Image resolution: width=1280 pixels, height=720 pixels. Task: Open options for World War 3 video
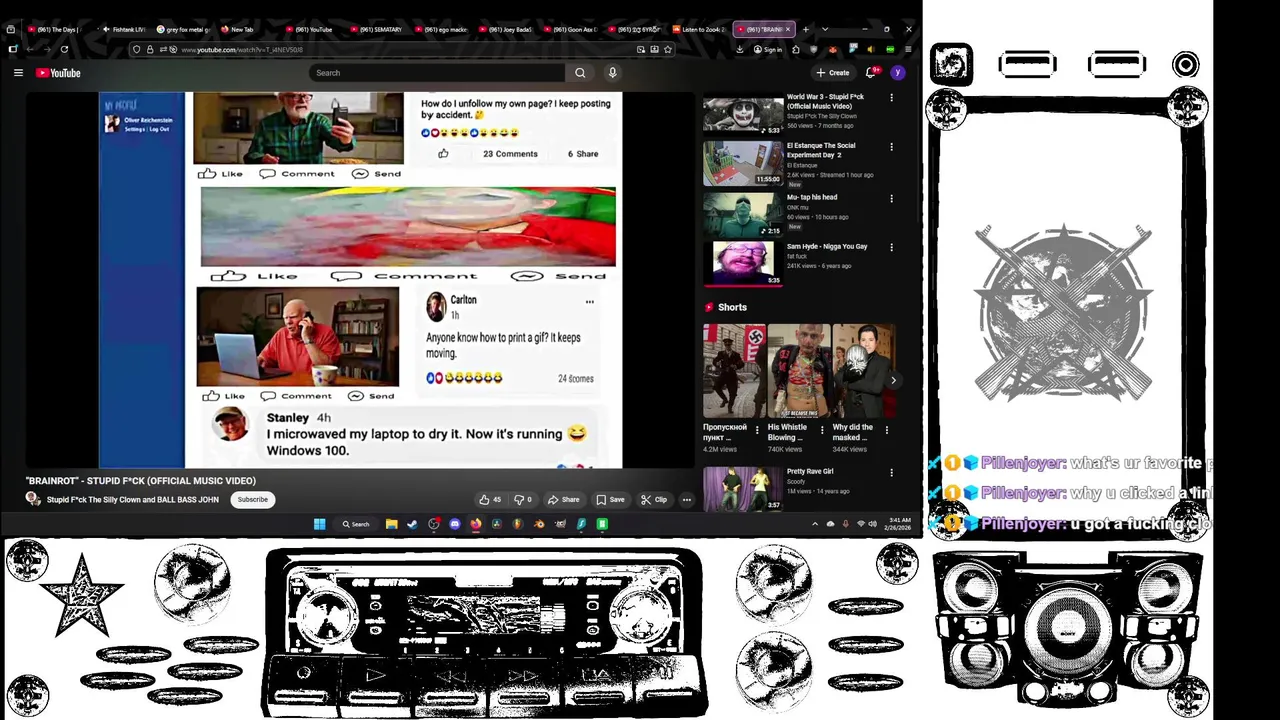[891, 98]
